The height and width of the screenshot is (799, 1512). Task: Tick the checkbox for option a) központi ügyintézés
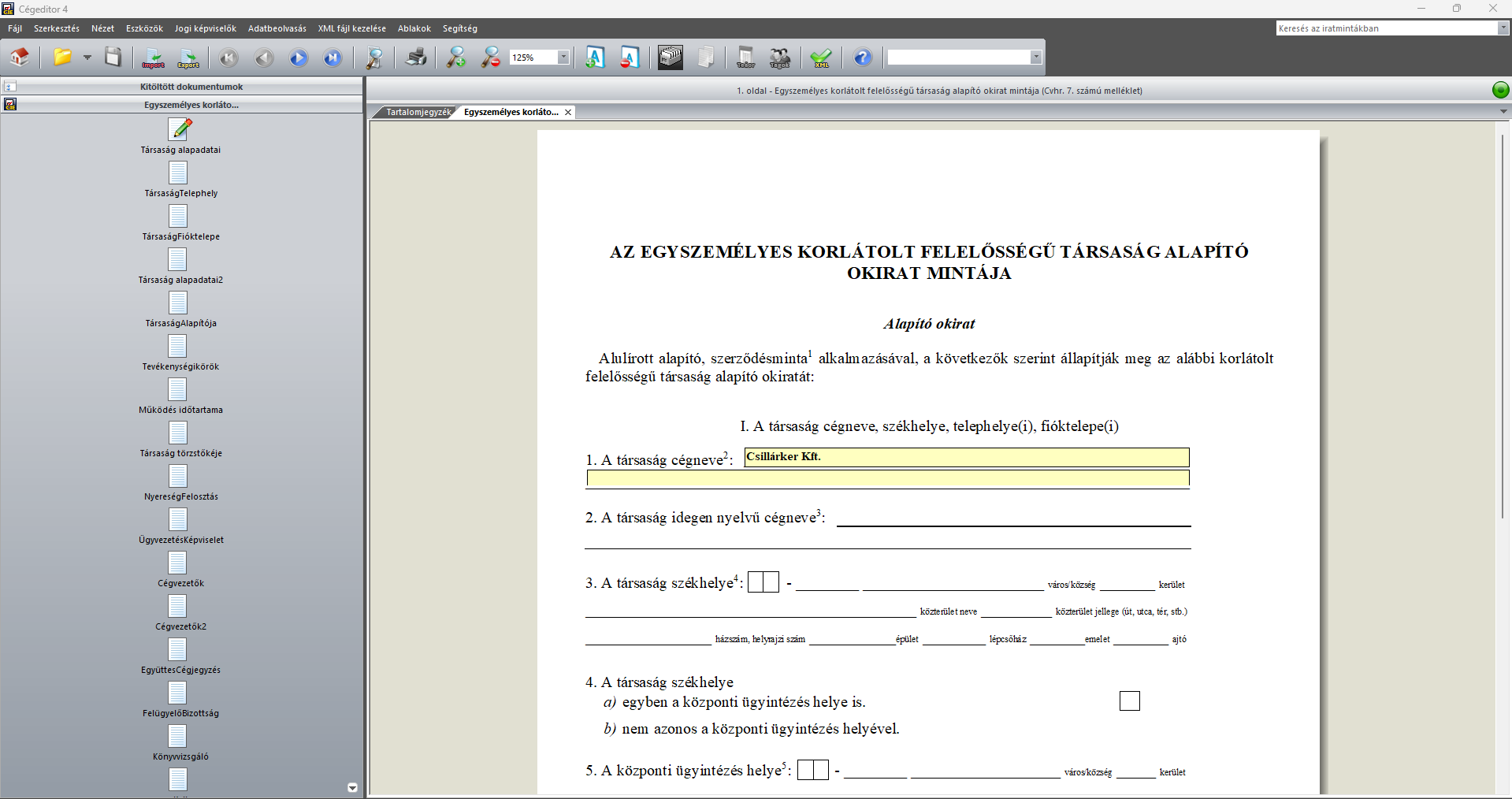click(1129, 701)
